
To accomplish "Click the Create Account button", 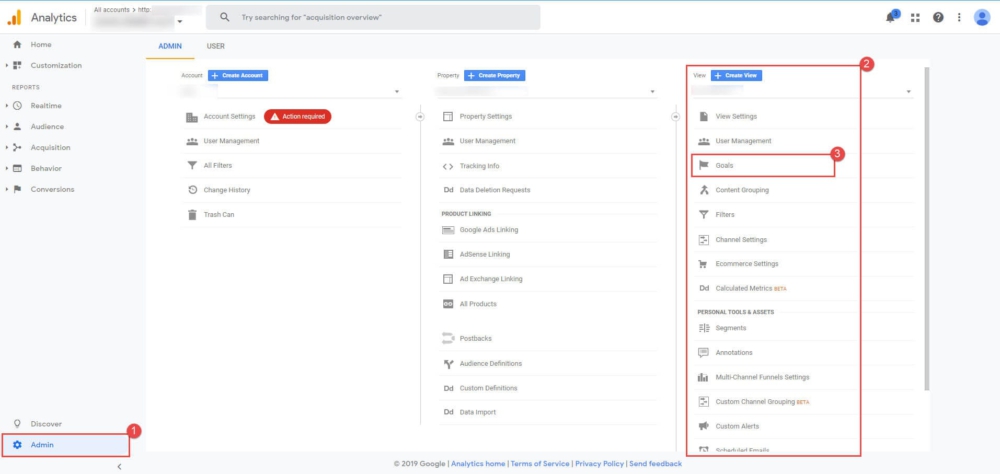I will coord(238,75).
